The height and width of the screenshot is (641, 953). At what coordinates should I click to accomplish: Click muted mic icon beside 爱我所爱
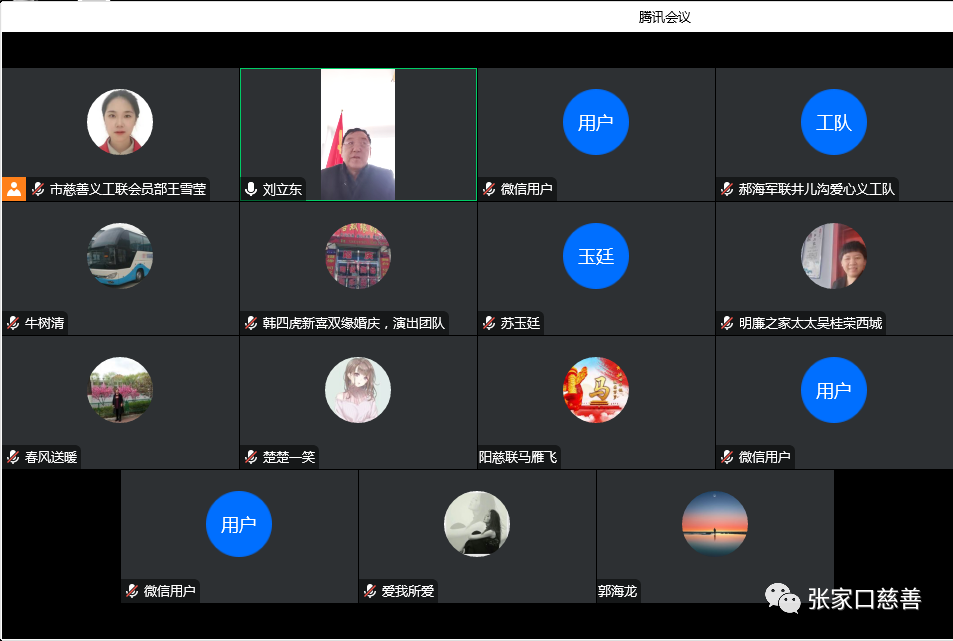tap(370, 591)
